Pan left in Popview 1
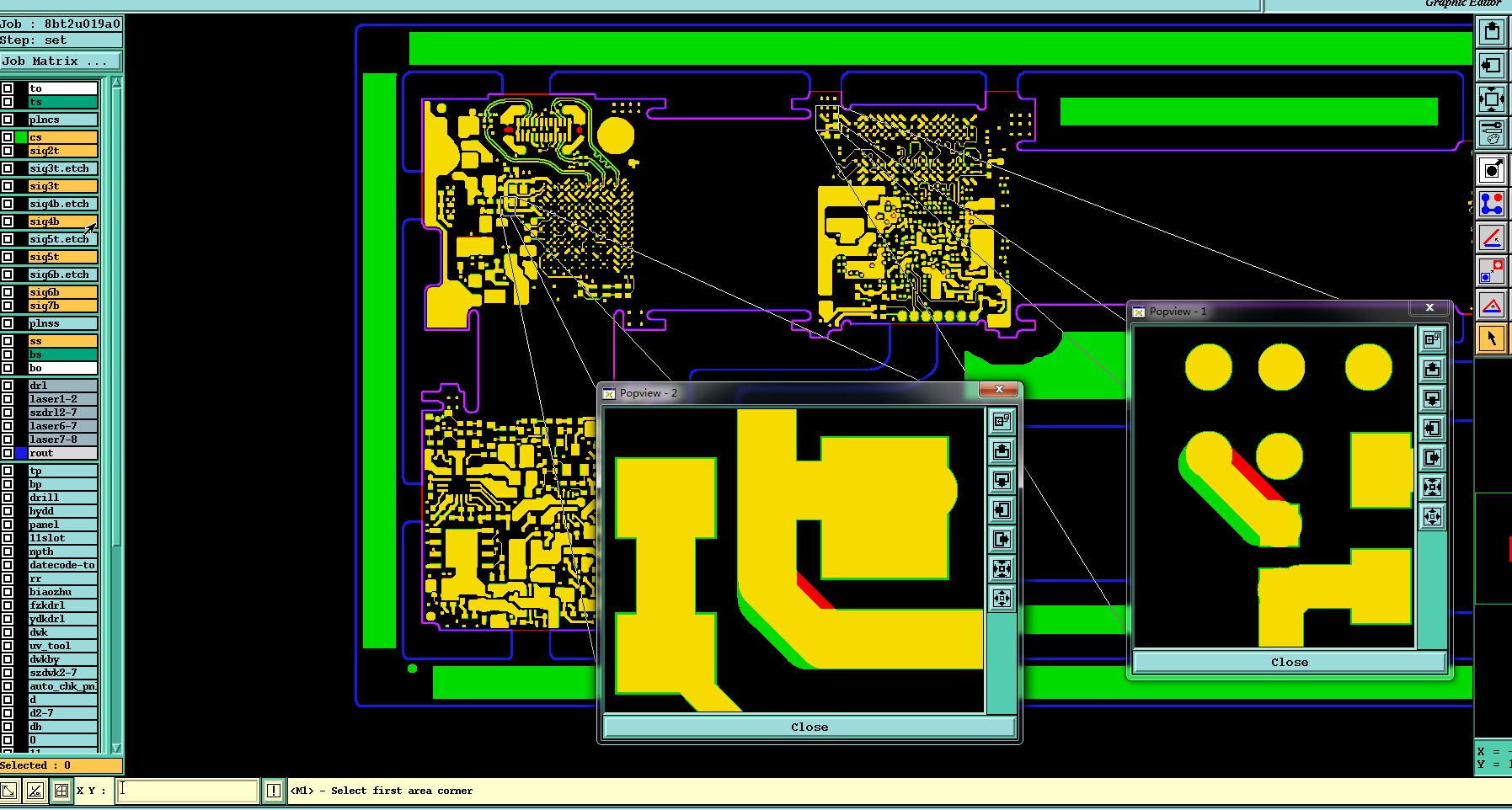This screenshot has width=1512, height=810. click(1432, 428)
